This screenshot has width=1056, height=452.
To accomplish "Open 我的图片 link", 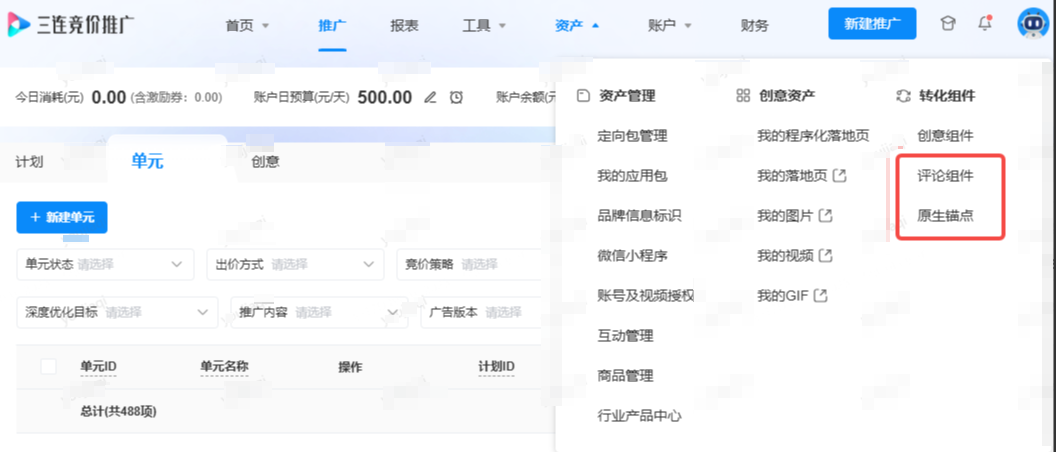I will pyautogui.click(x=785, y=216).
